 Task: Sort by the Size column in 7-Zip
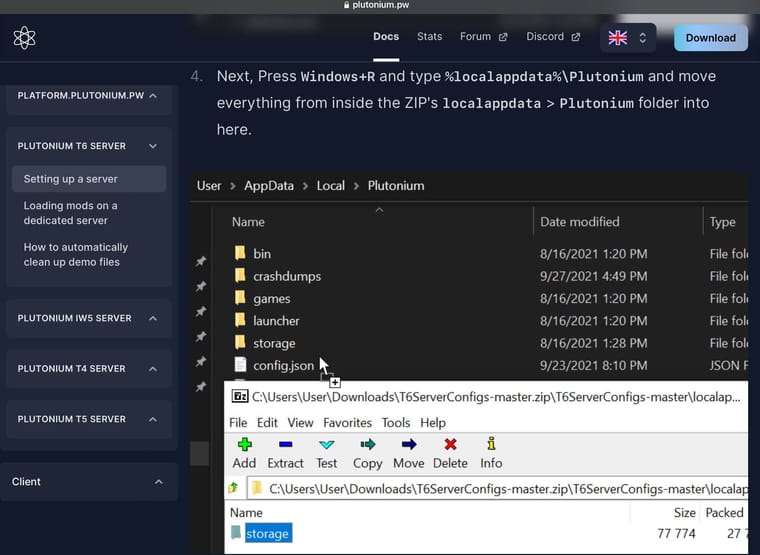tap(684, 512)
